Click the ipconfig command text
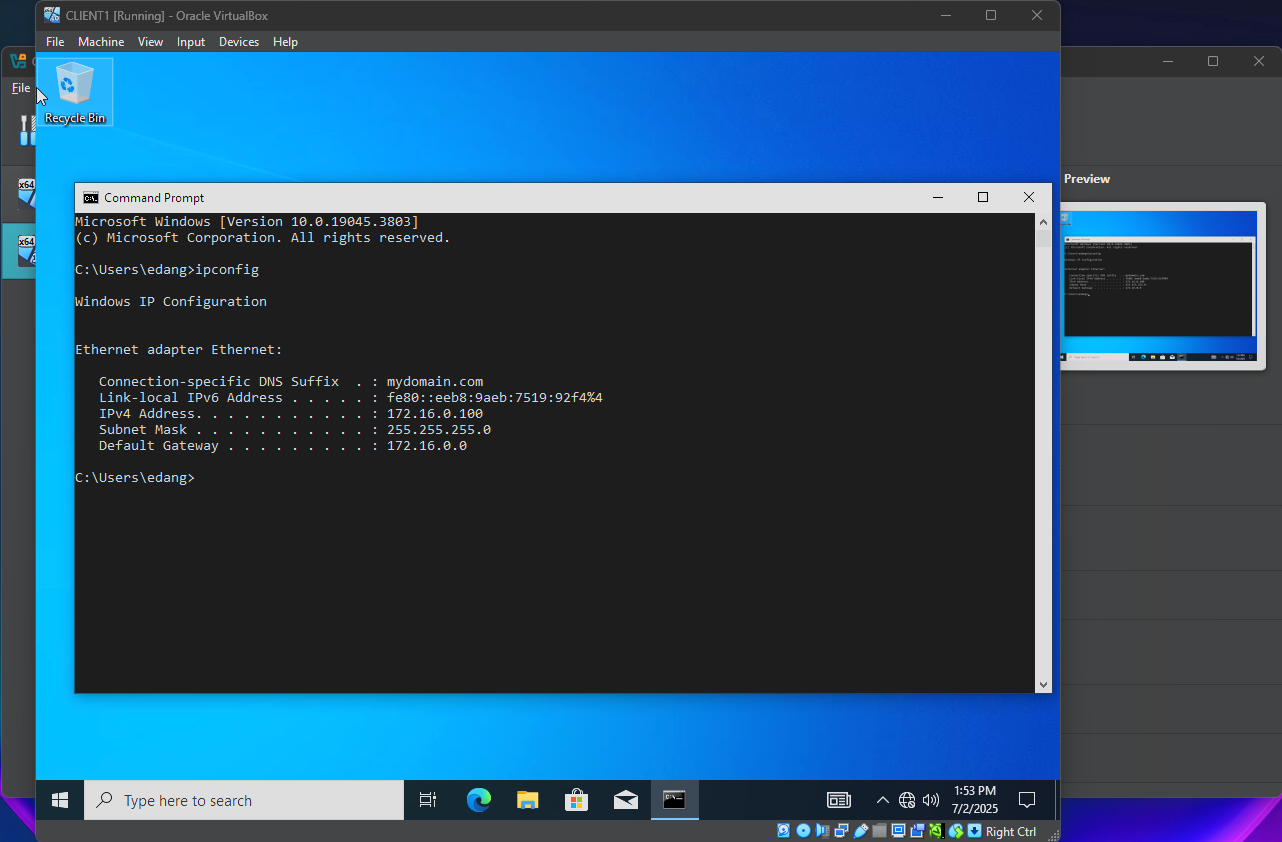 [x=227, y=270]
